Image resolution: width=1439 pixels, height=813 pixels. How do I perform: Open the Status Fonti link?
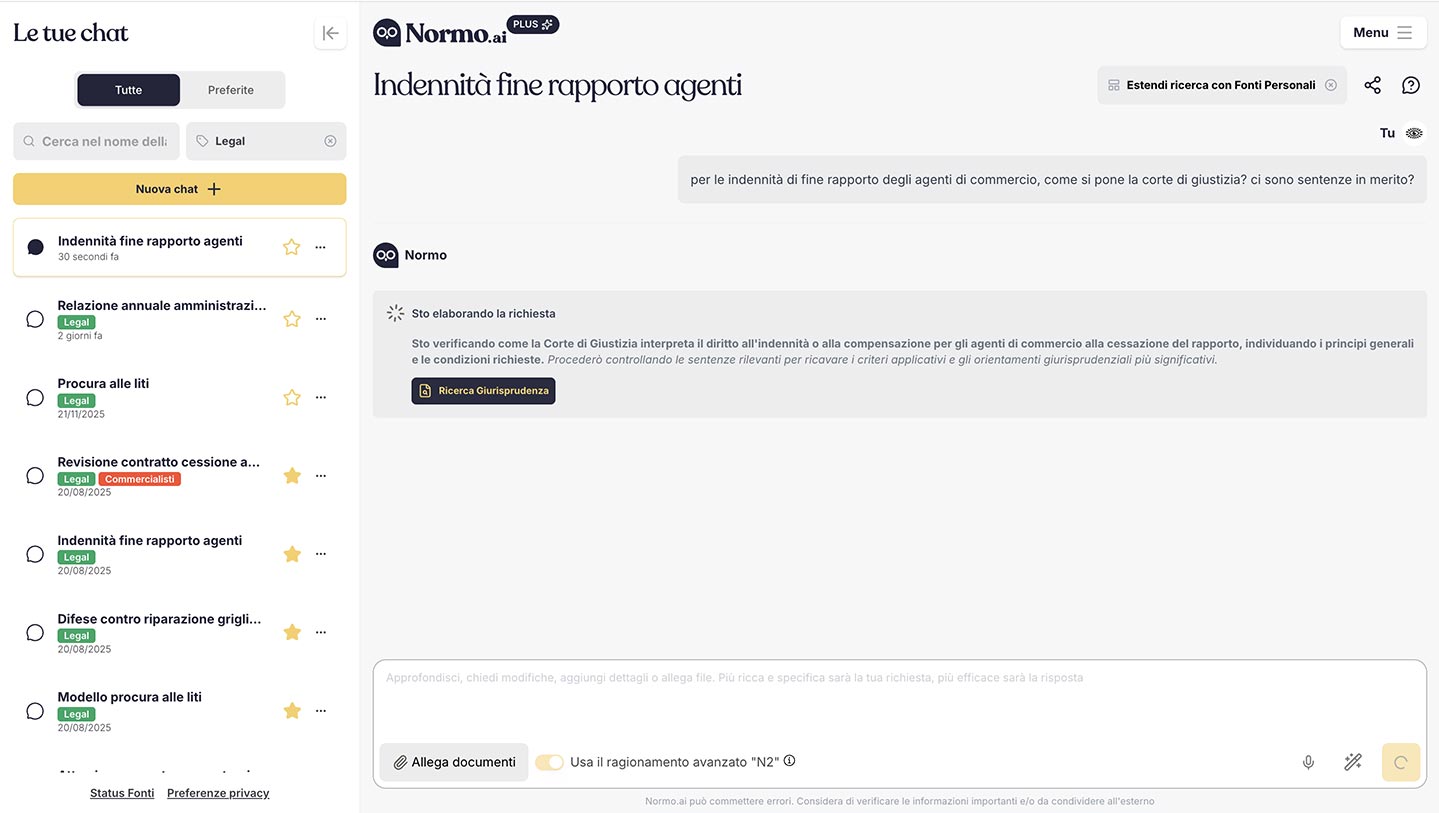(x=121, y=792)
